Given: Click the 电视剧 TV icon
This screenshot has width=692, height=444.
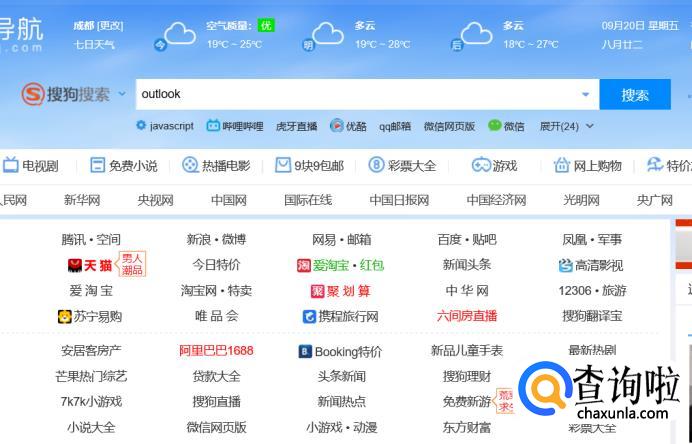Looking at the screenshot, I should [11, 165].
